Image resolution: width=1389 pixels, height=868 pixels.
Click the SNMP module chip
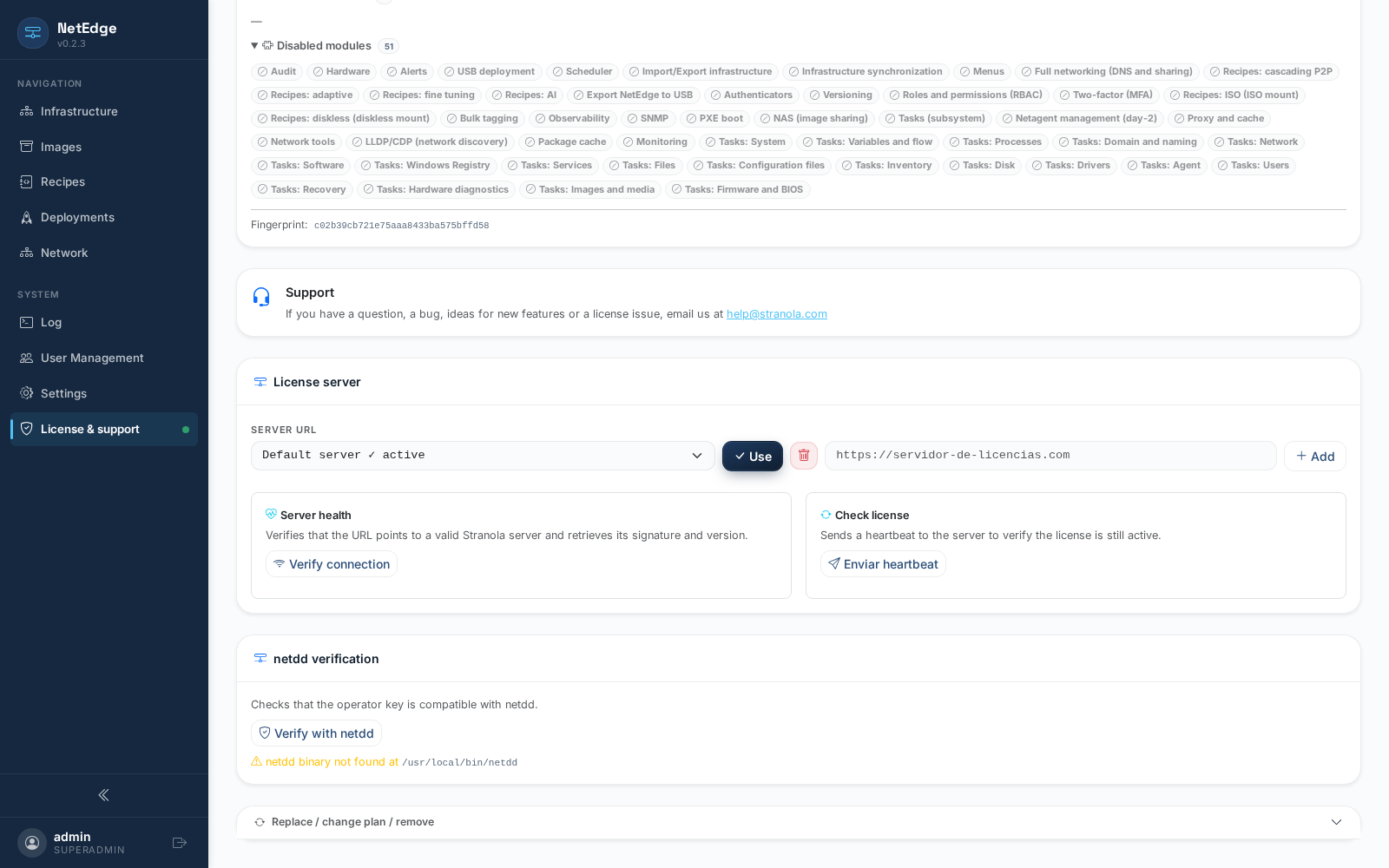tap(648, 119)
